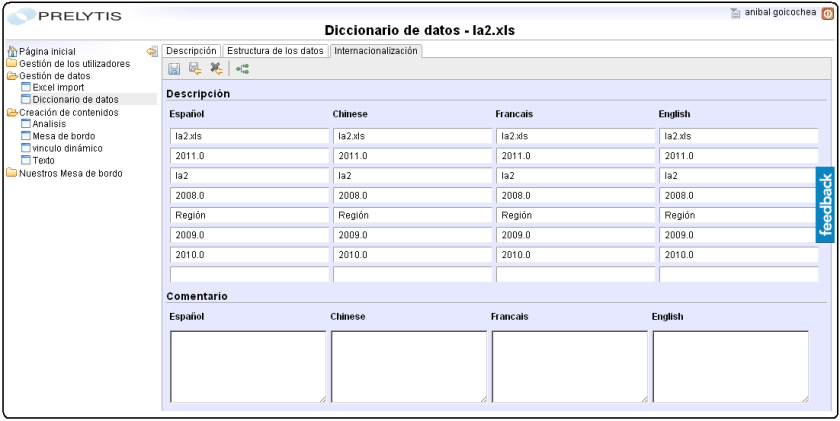
Task: Open the blue feedback side tab
Action: tap(826, 205)
